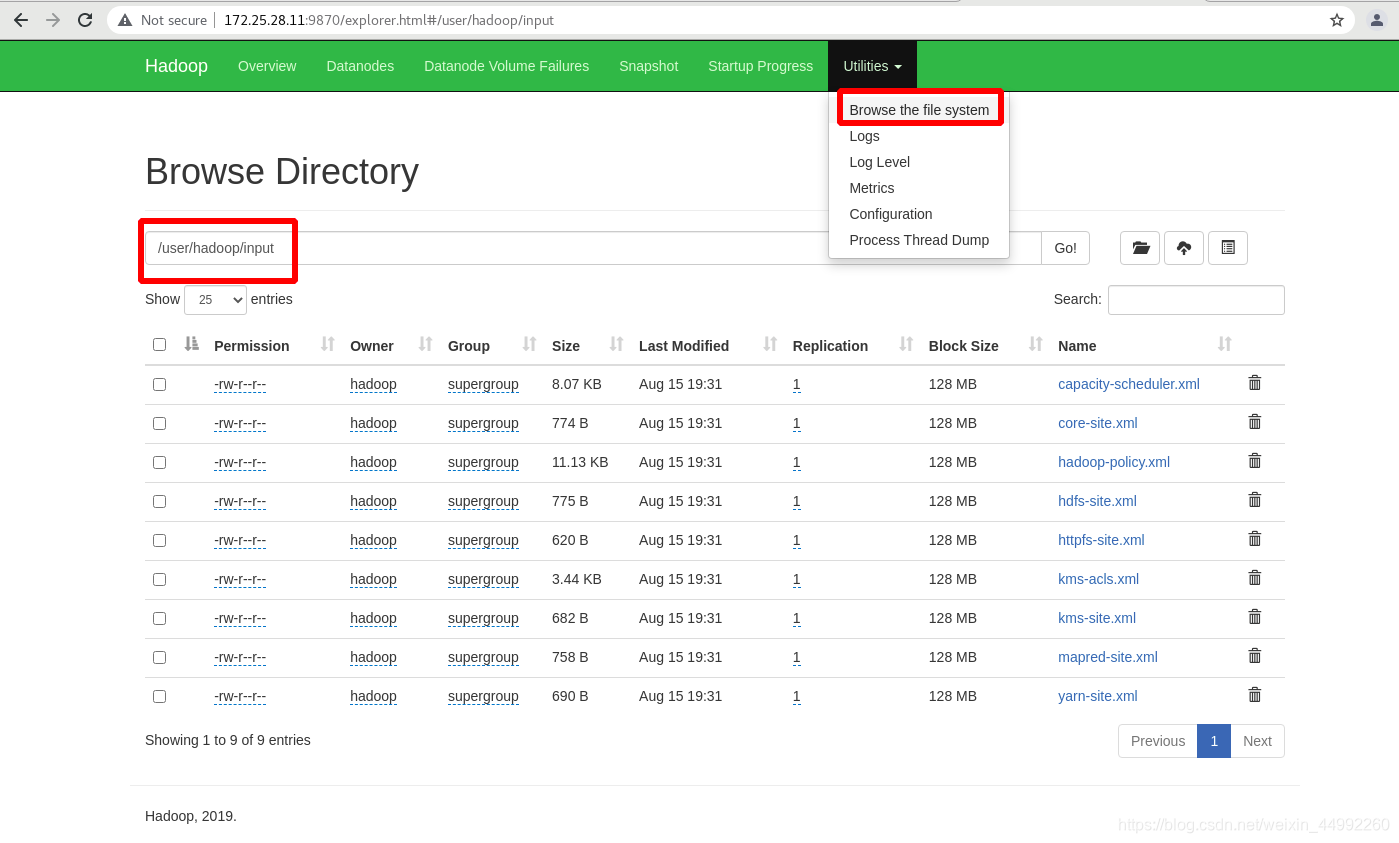Sort the table by Size column
Viewport: 1399px width, 843px height.
pyautogui.click(x=587, y=346)
